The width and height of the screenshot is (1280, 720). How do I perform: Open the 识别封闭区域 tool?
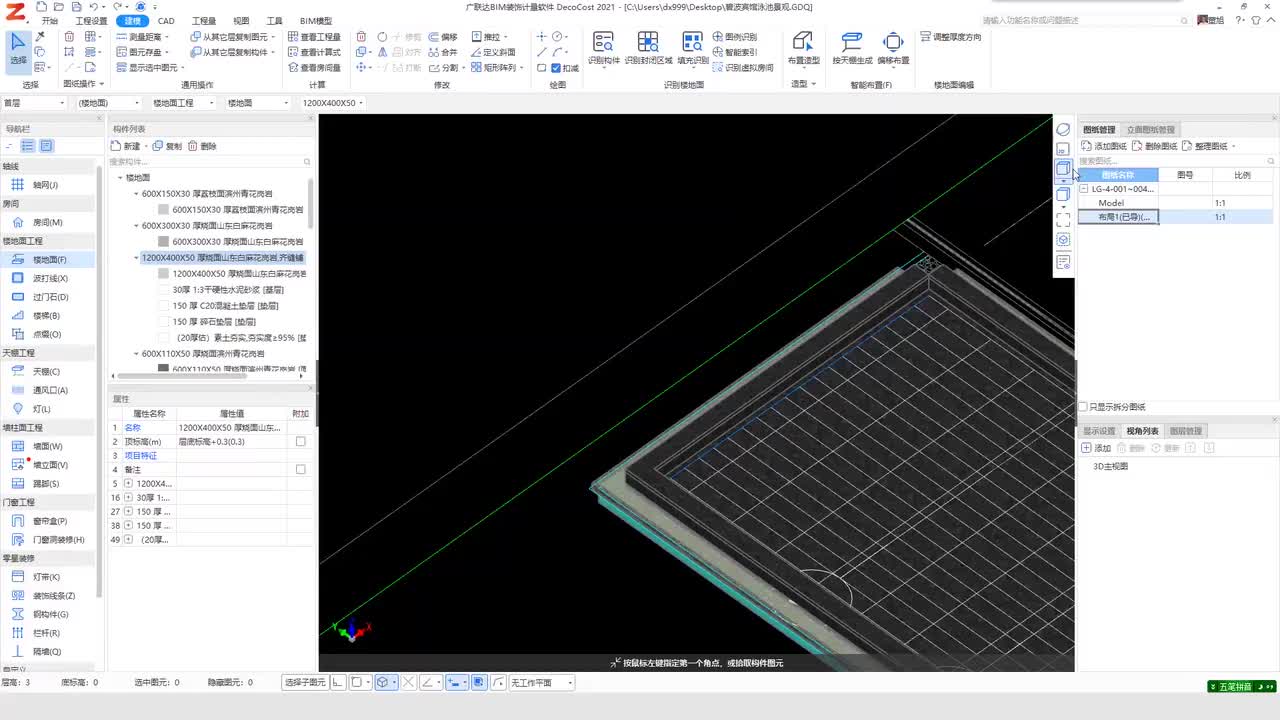coord(648,48)
